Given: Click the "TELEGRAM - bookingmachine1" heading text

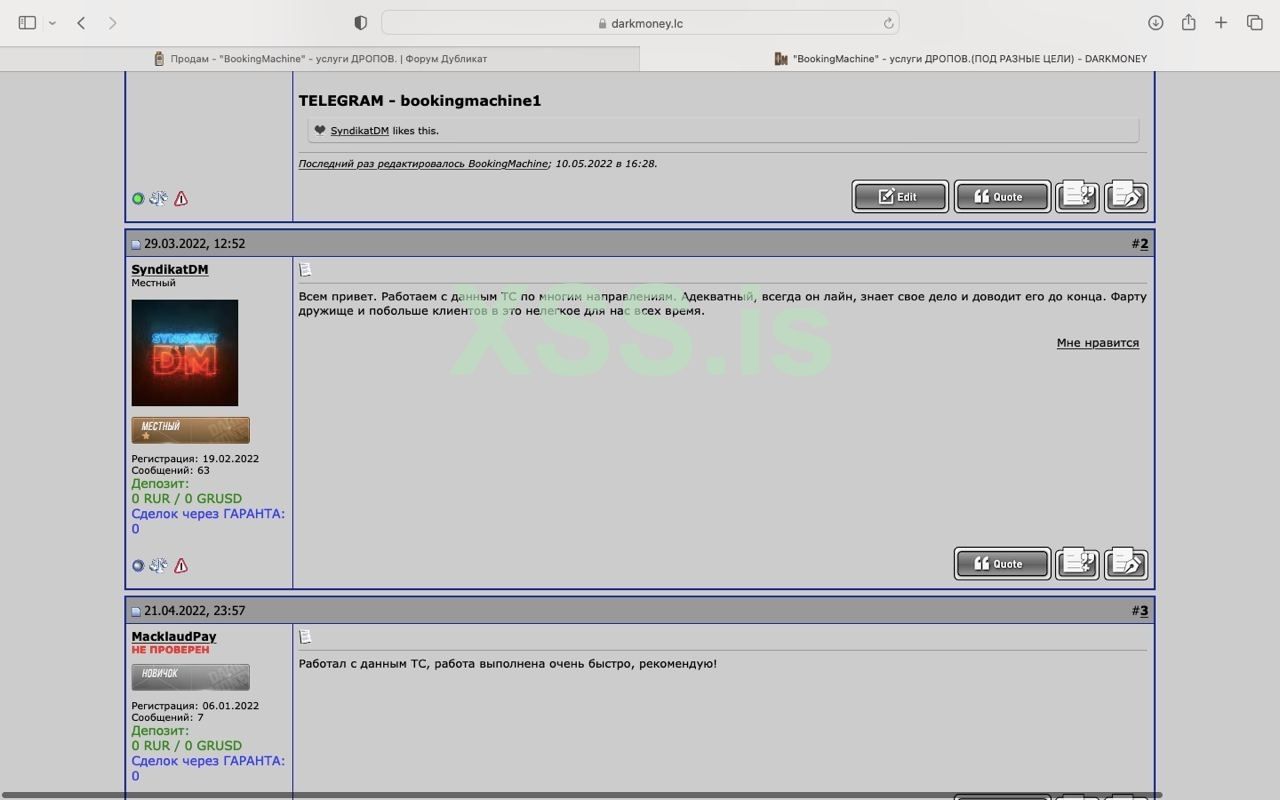Looking at the screenshot, I should pos(420,101).
